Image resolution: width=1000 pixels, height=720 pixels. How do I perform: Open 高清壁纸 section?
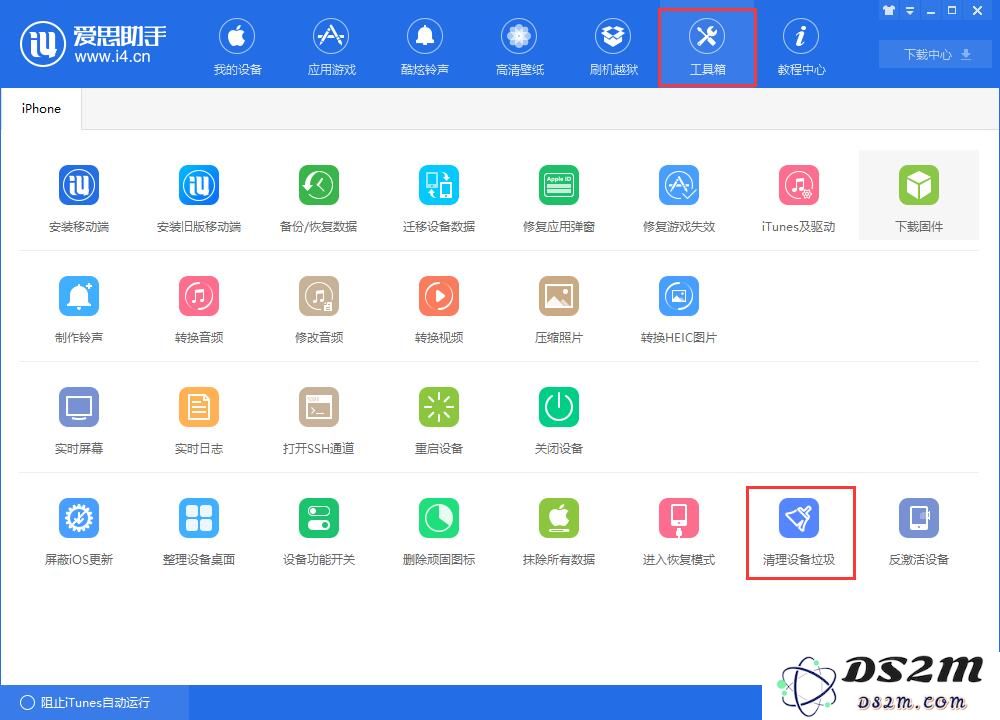pos(519,47)
